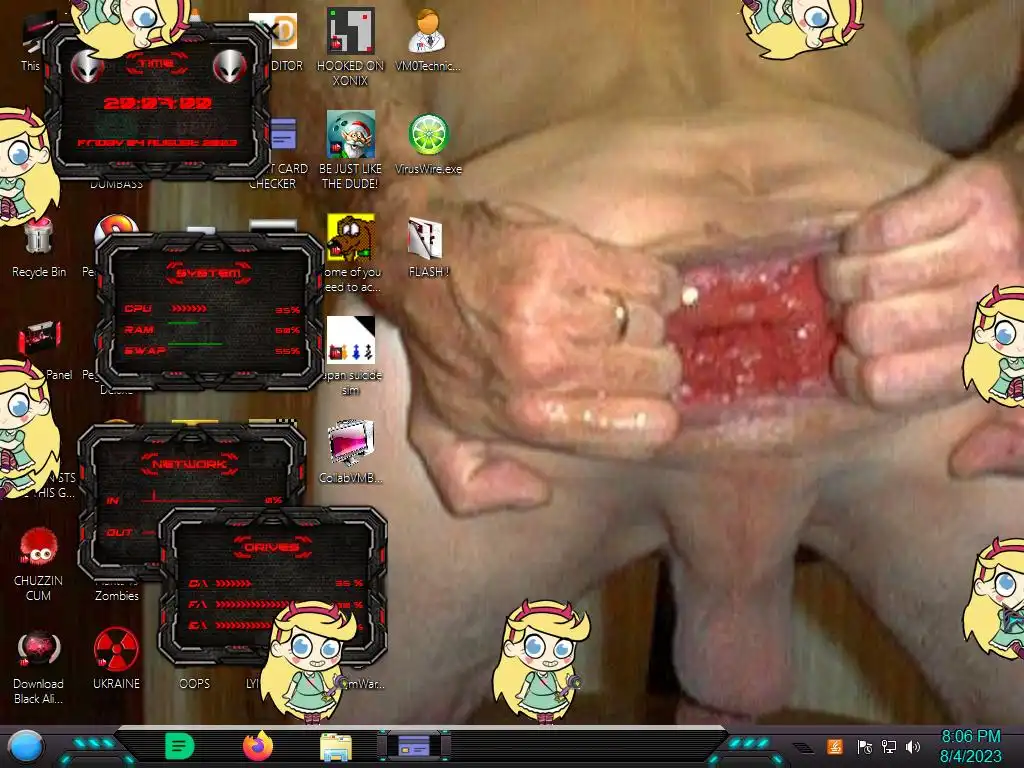Open the Action Center flag tray icon
Viewport: 1024px width, 768px height.
[865, 746]
